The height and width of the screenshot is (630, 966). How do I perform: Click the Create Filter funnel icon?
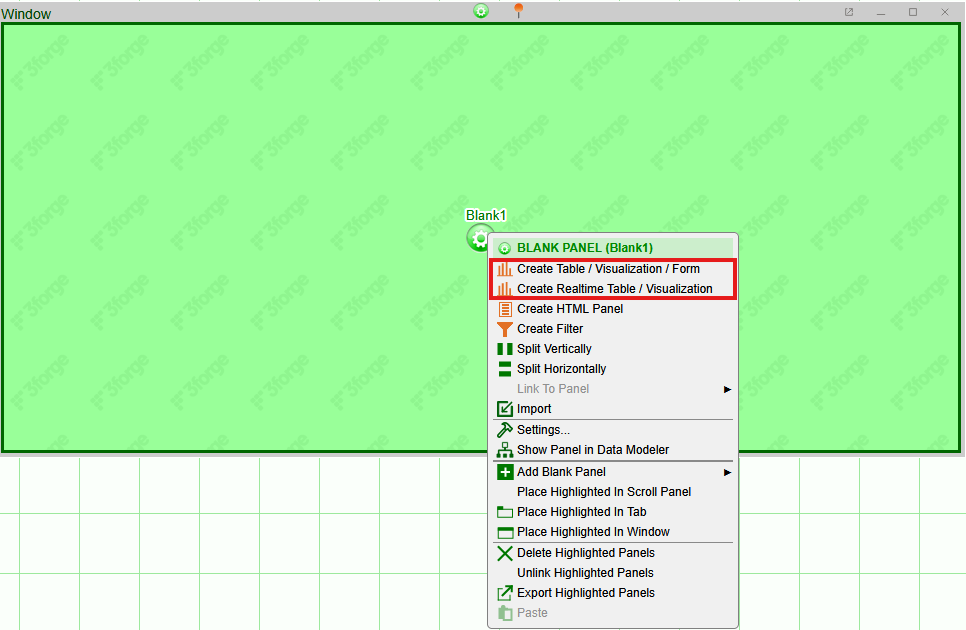505,329
